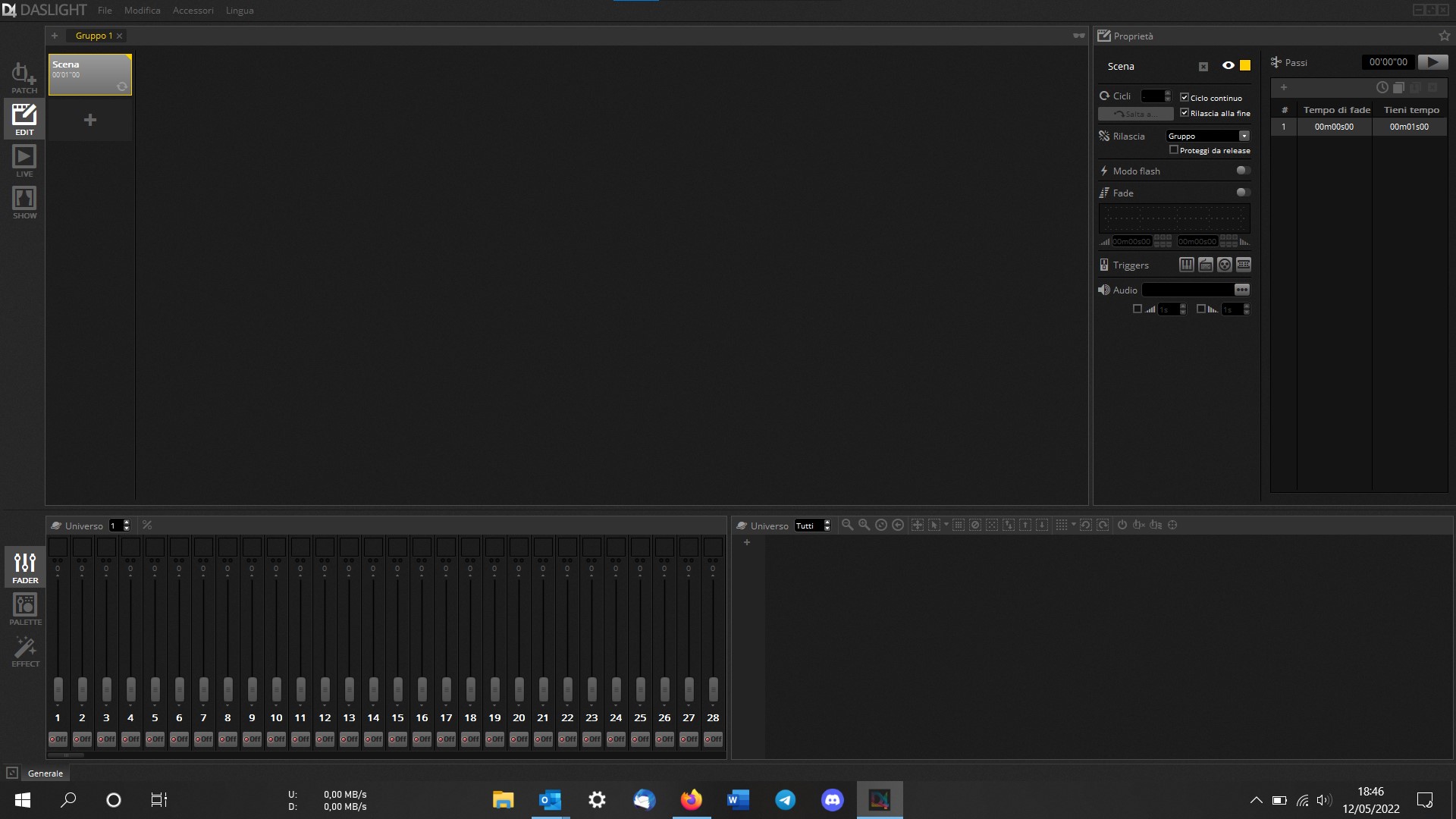Add a new group tab with the plus
This screenshot has height=819, width=1456.
click(x=55, y=36)
